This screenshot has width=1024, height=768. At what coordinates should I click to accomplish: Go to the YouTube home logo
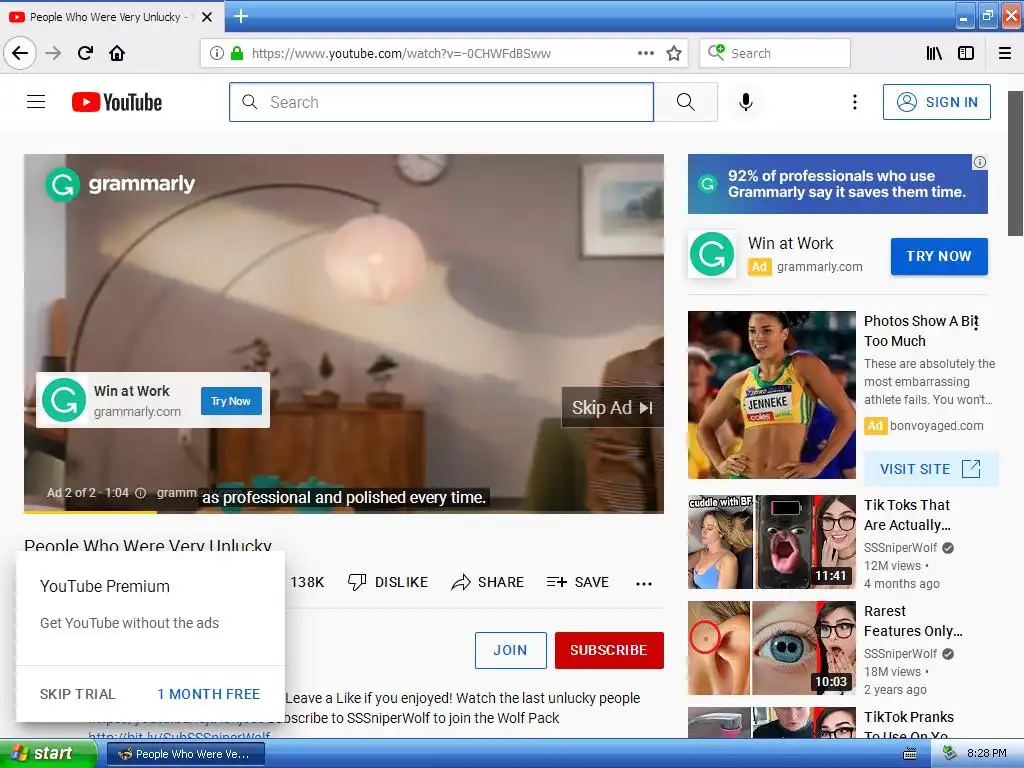coord(117,102)
